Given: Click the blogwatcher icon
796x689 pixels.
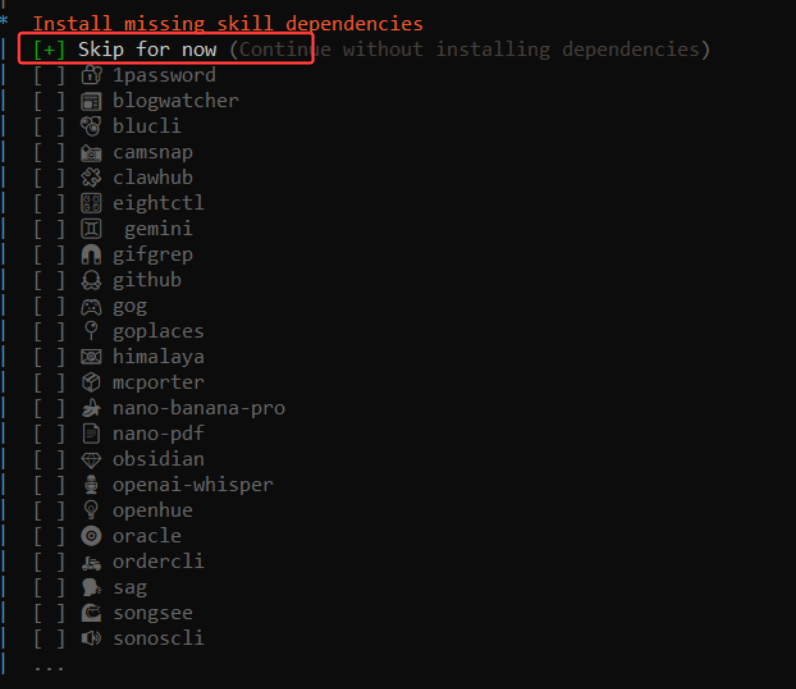Looking at the screenshot, I should [x=91, y=100].
